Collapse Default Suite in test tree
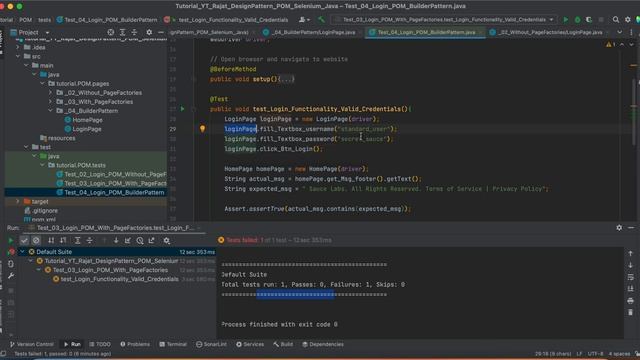This screenshot has height=360, width=640. tap(22, 252)
